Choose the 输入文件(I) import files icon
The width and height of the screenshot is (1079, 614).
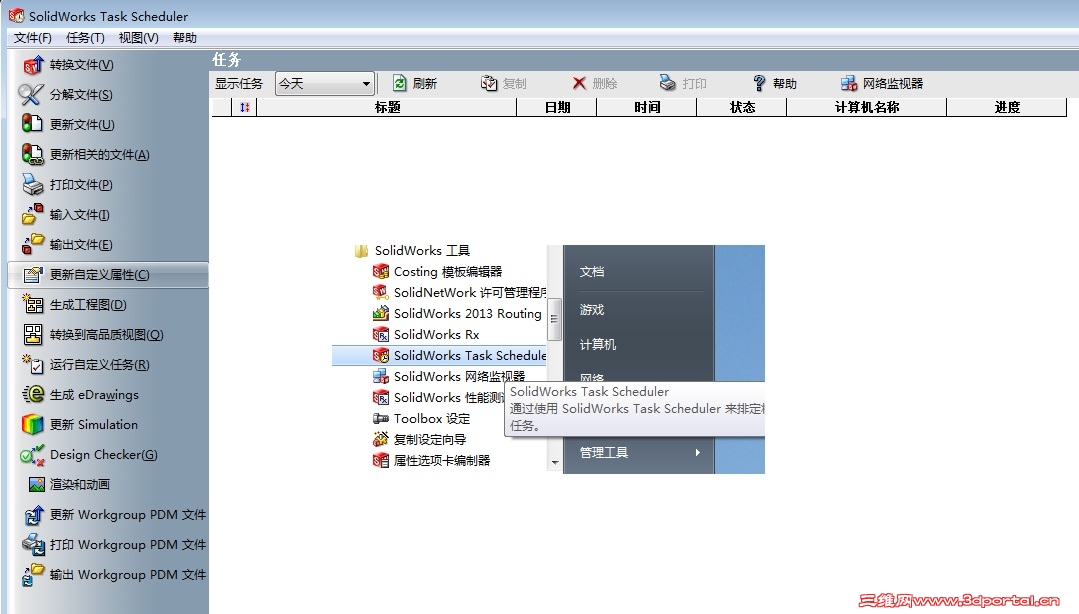(x=32, y=214)
